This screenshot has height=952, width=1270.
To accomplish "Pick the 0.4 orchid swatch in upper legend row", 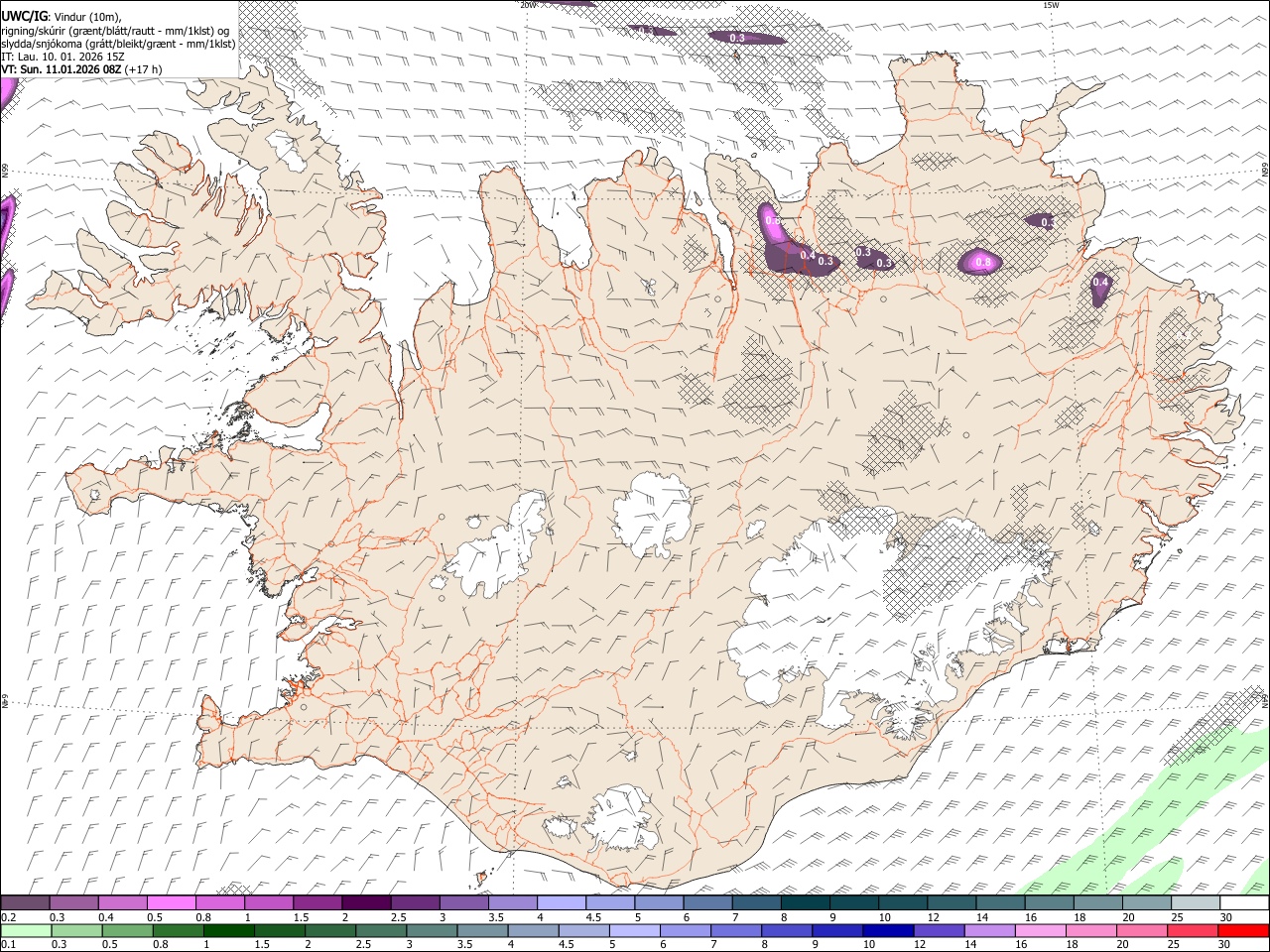I will click(122, 902).
